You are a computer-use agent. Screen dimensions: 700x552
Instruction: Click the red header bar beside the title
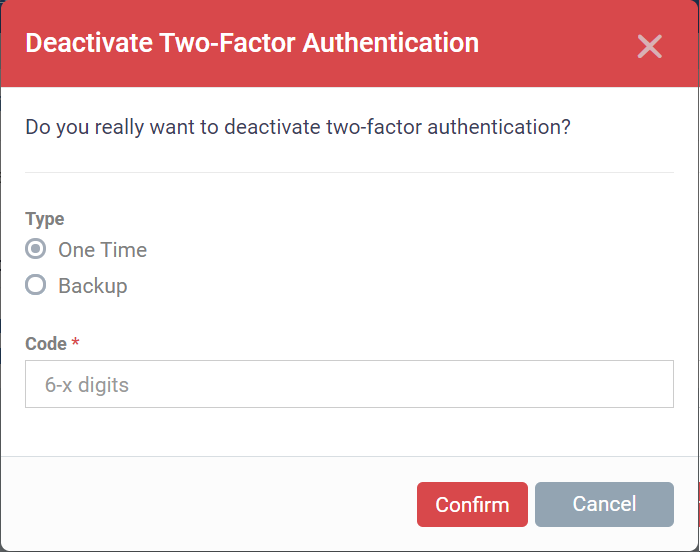[560, 44]
